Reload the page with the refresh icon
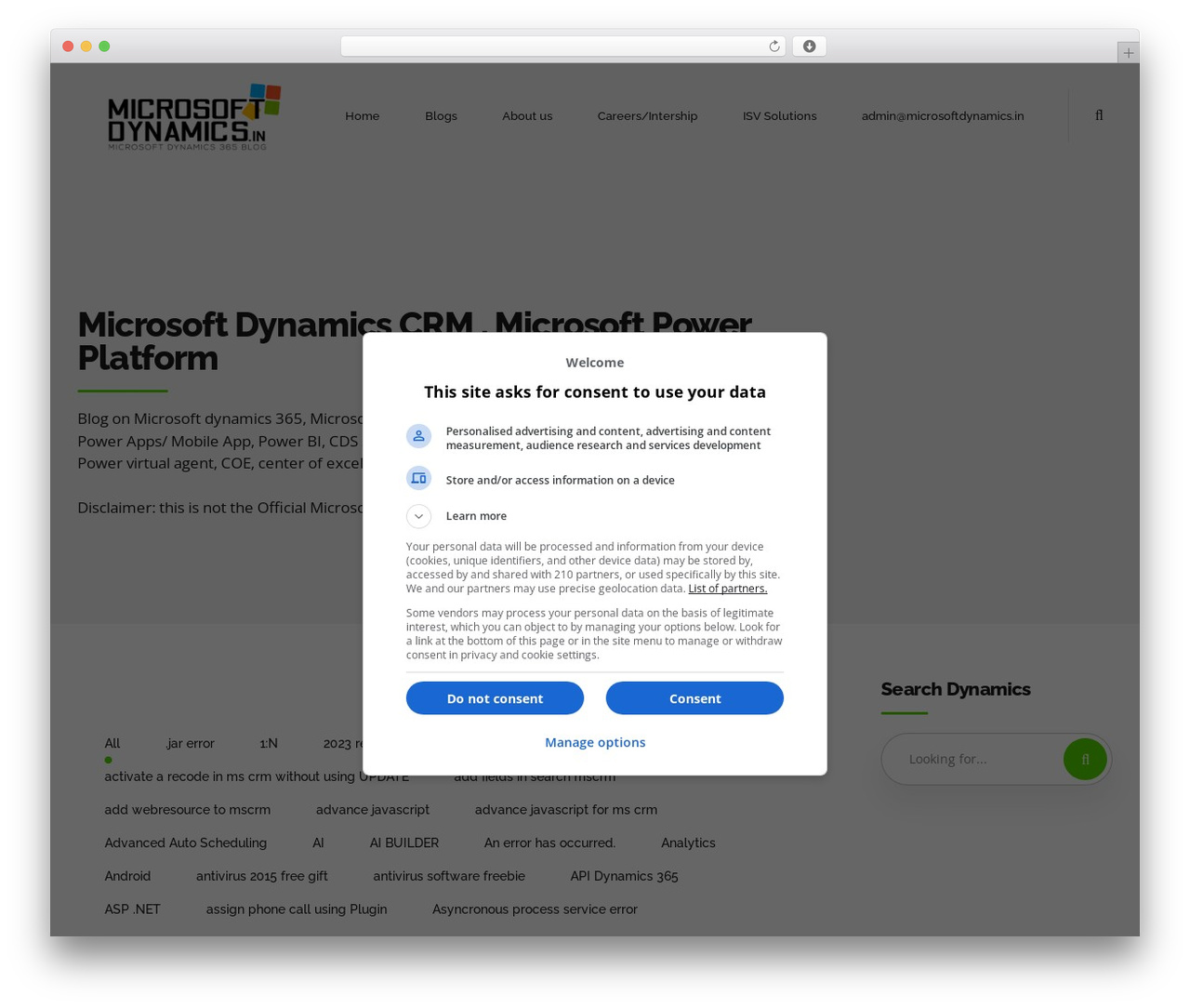Image resolution: width=1190 pixels, height=1008 pixels. pos(773,46)
